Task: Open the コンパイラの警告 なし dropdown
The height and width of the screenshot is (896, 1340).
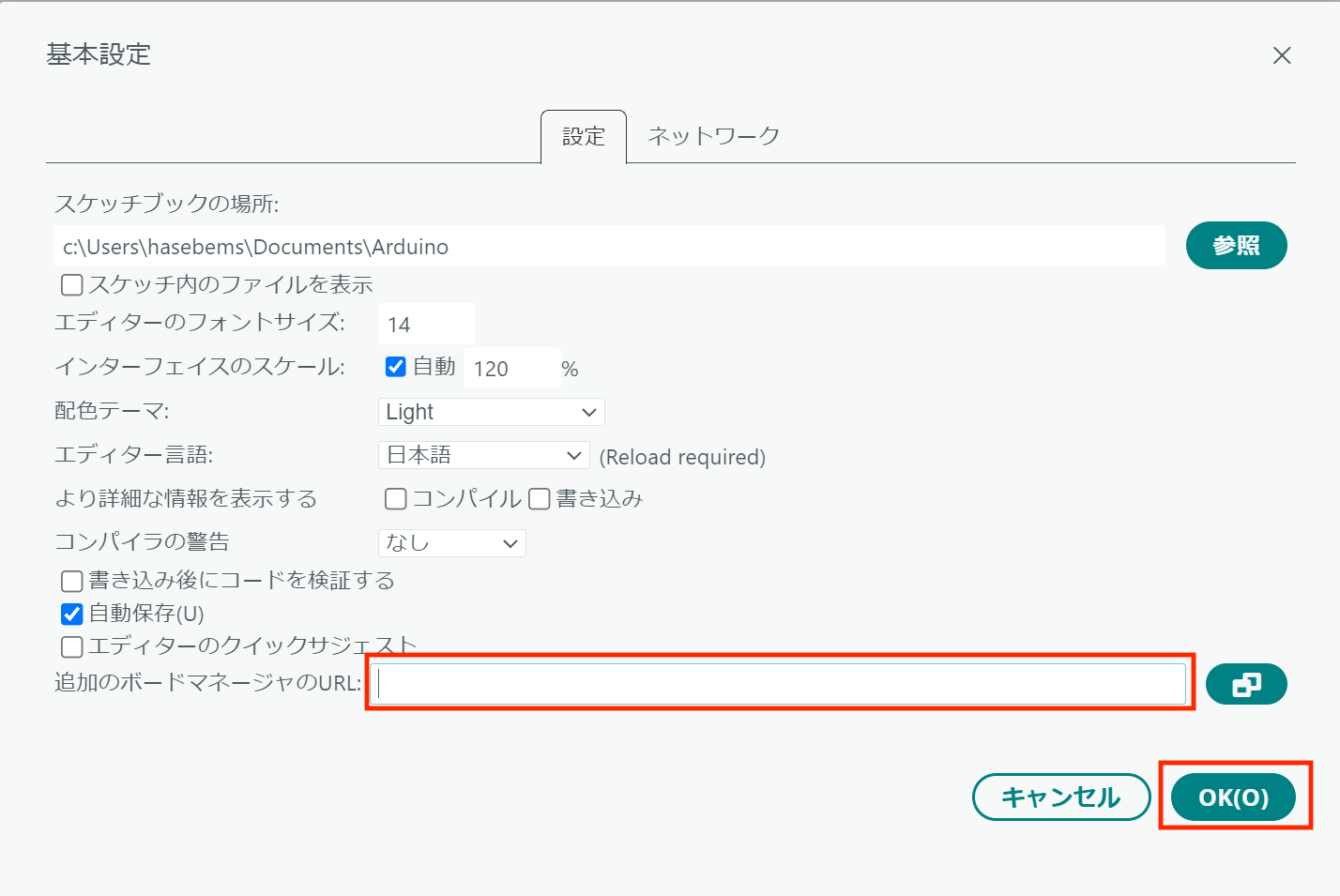Action: pos(451,543)
